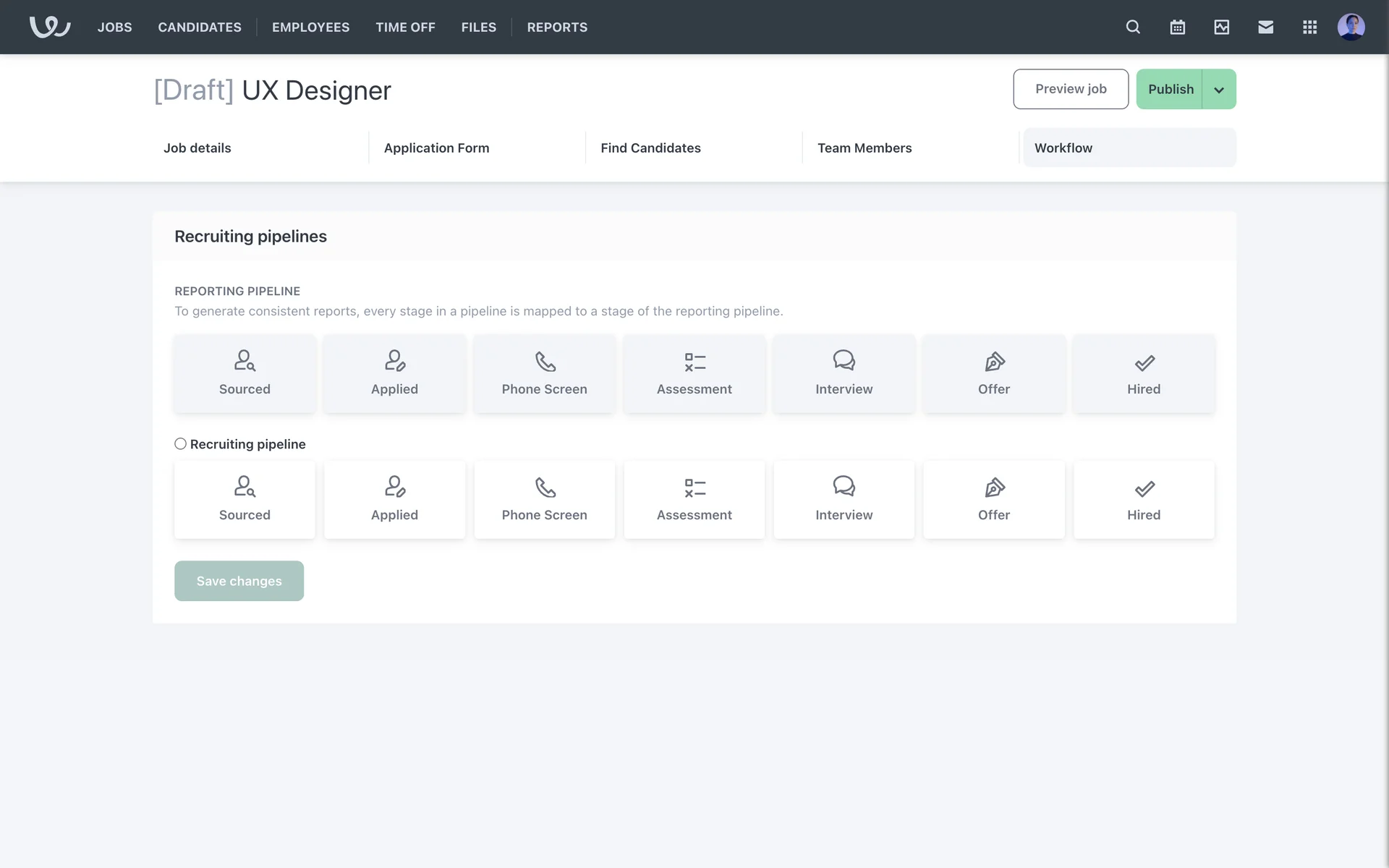
Task: Go to the Candidates menu
Action: [x=200, y=27]
